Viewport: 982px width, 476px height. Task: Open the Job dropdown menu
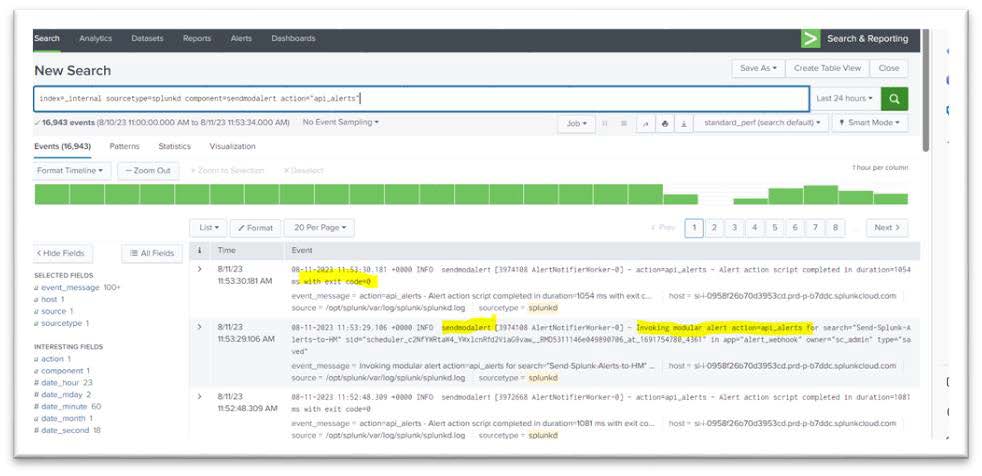click(576, 123)
